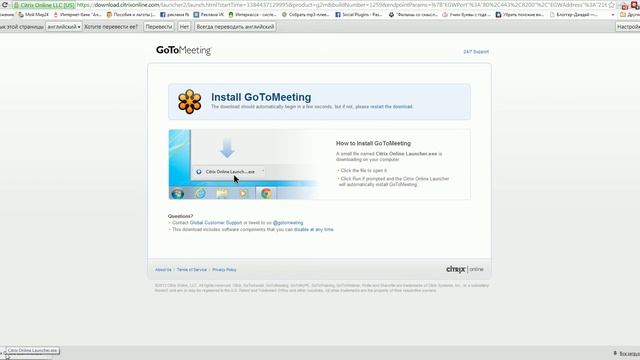Screen dimensions: 640x360
Task: Open the Блоггер-Дизайн bookmark
Action: pyautogui.click(x=574, y=15)
